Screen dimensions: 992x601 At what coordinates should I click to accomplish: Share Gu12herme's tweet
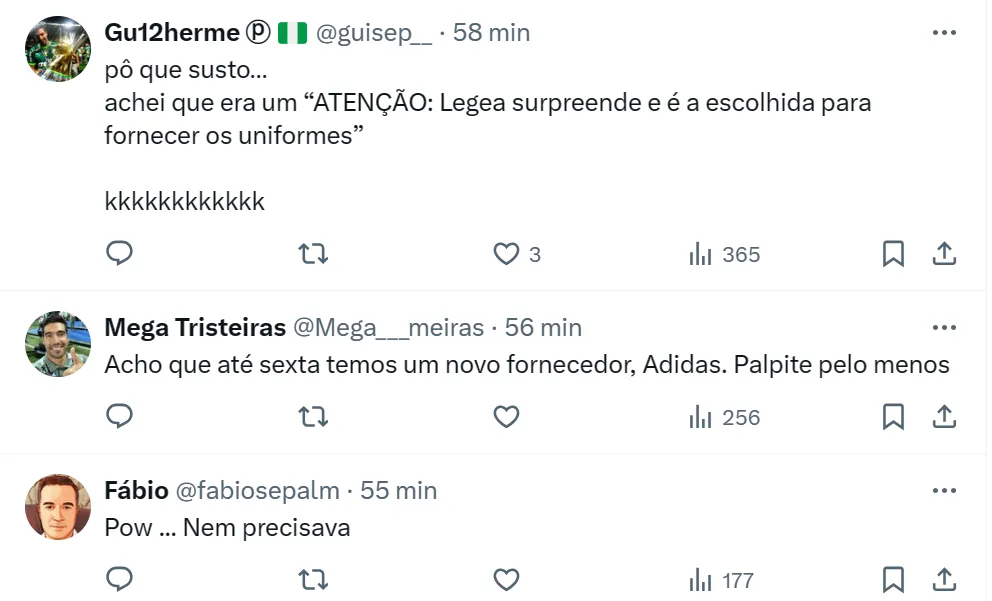945,254
